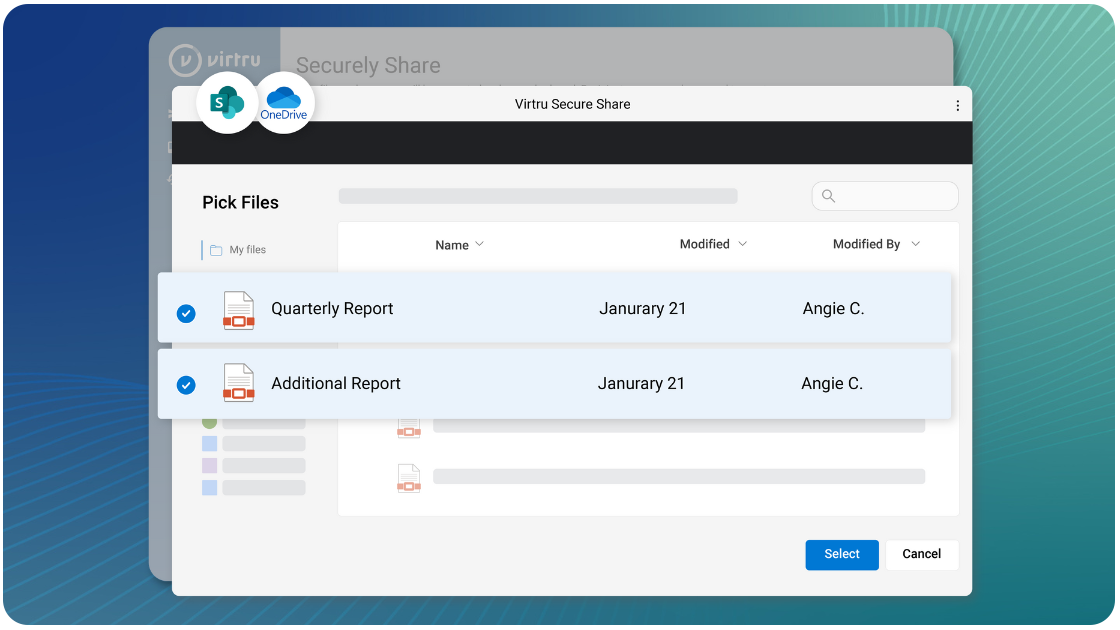Click Additional Report's document icon
Screen dimensions: 1120x630
[x=238, y=383]
